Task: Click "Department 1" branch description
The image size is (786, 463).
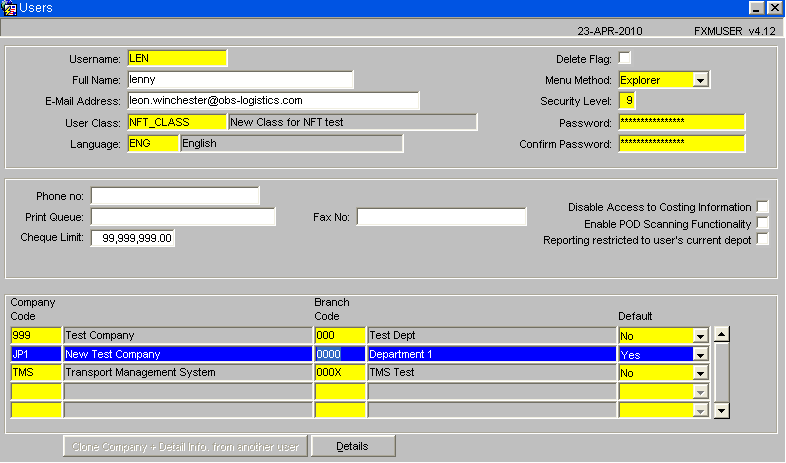Action: (492, 354)
